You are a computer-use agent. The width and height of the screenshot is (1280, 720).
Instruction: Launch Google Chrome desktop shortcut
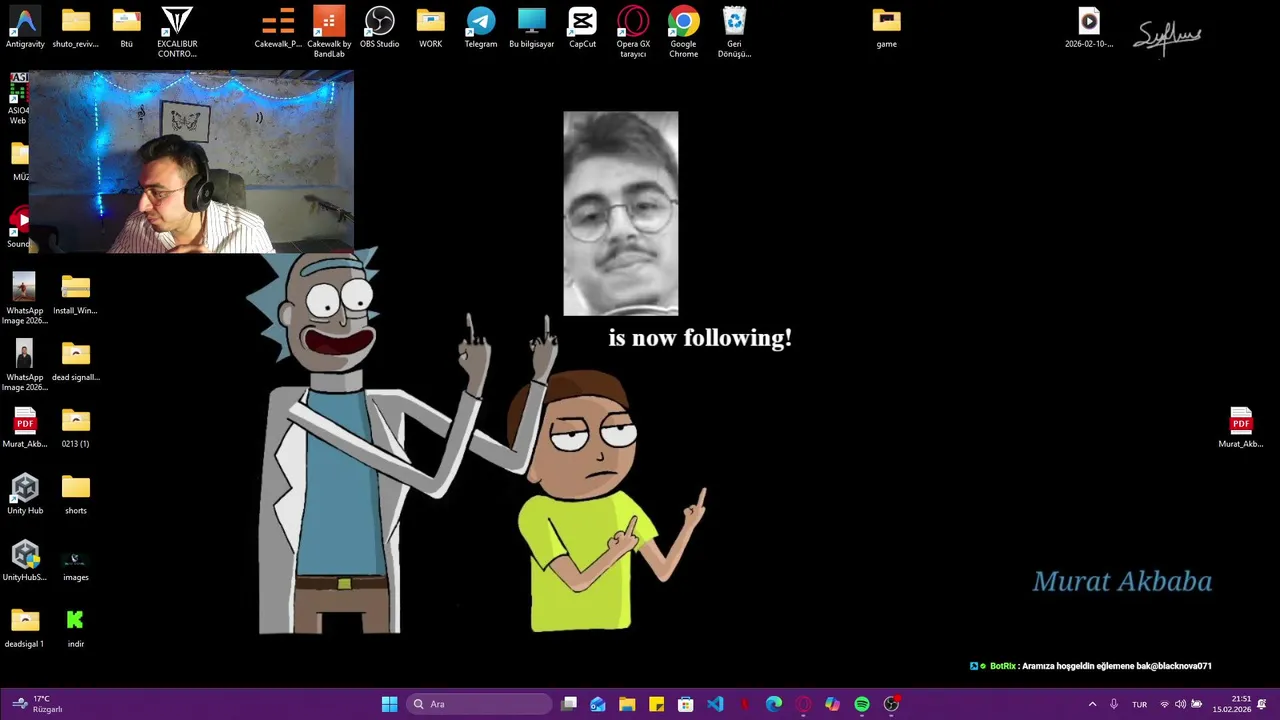point(684,32)
